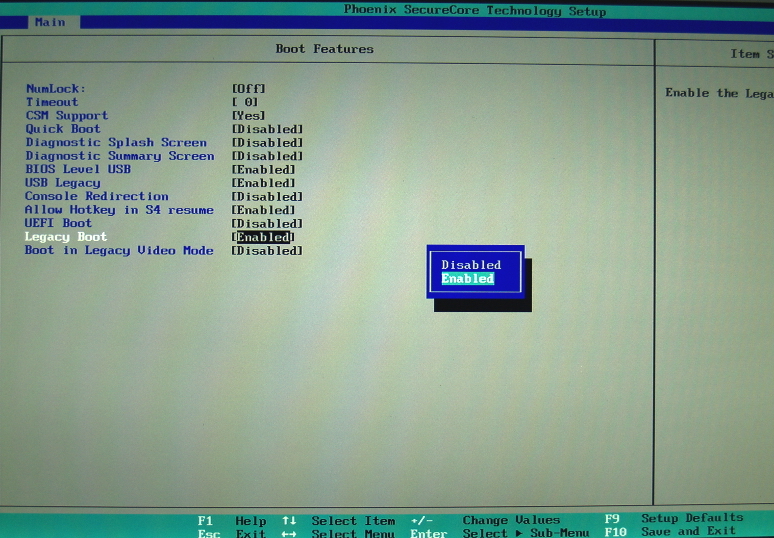This screenshot has width=774, height=538.
Task: Select the Console Redirection option
Action: pyautogui.click(x=97, y=196)
